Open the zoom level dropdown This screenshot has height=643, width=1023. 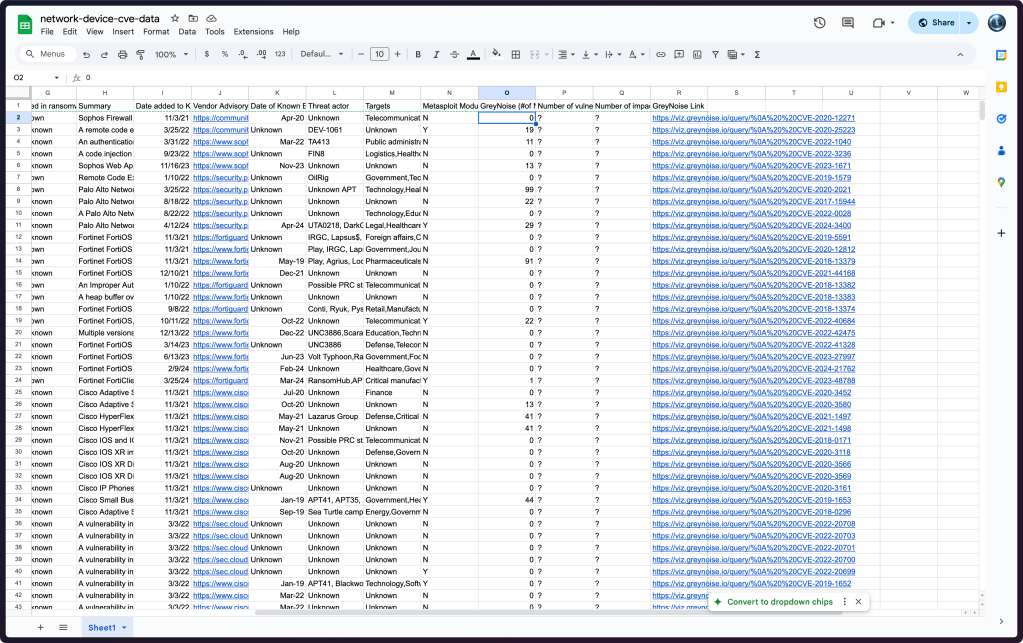[x=170, y=54]
